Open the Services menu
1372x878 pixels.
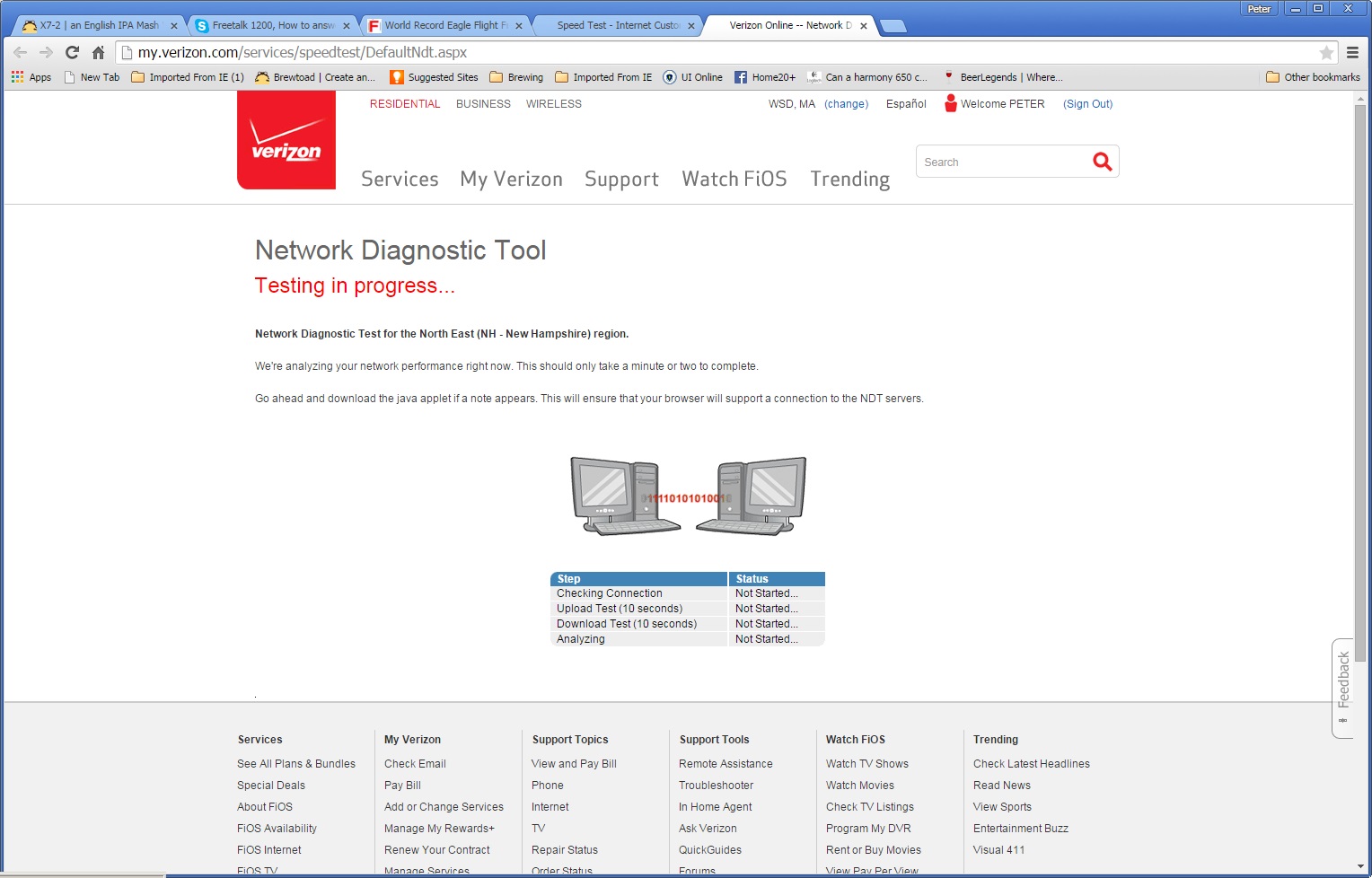tap(400, 179)
